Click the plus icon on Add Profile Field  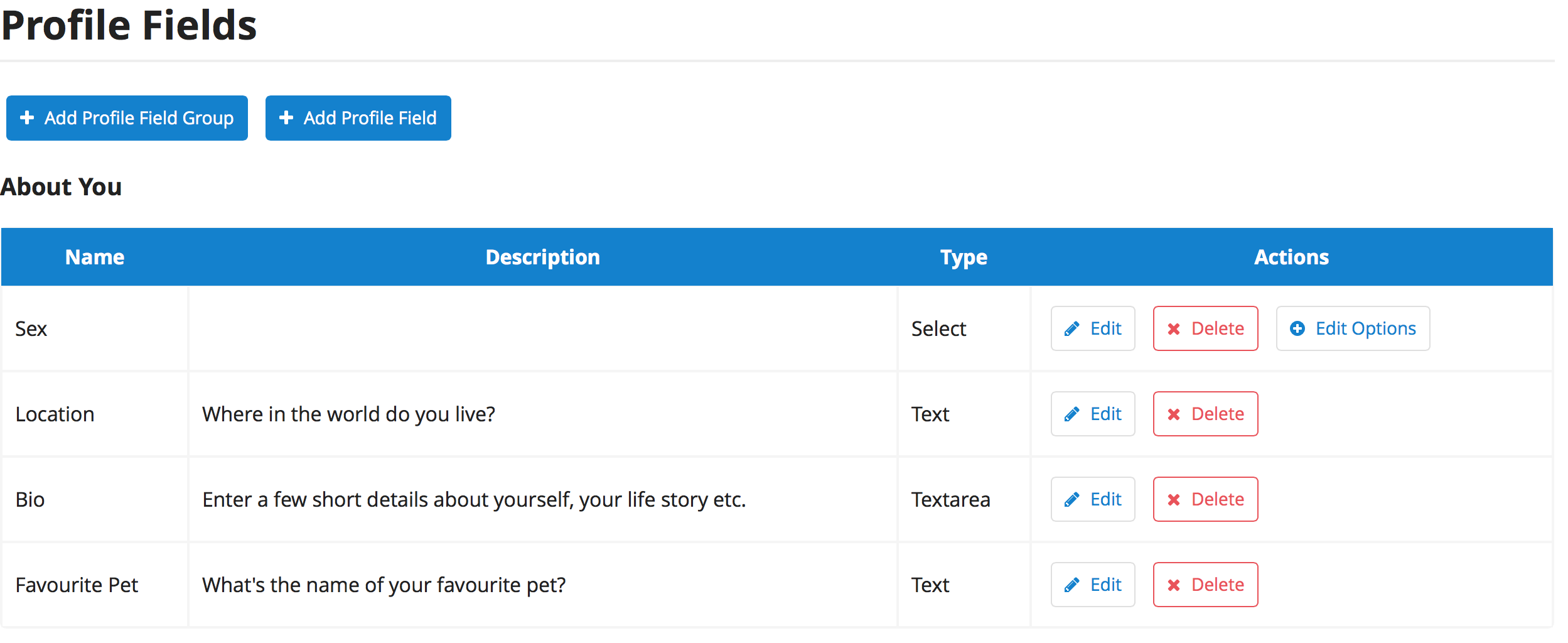286,118
